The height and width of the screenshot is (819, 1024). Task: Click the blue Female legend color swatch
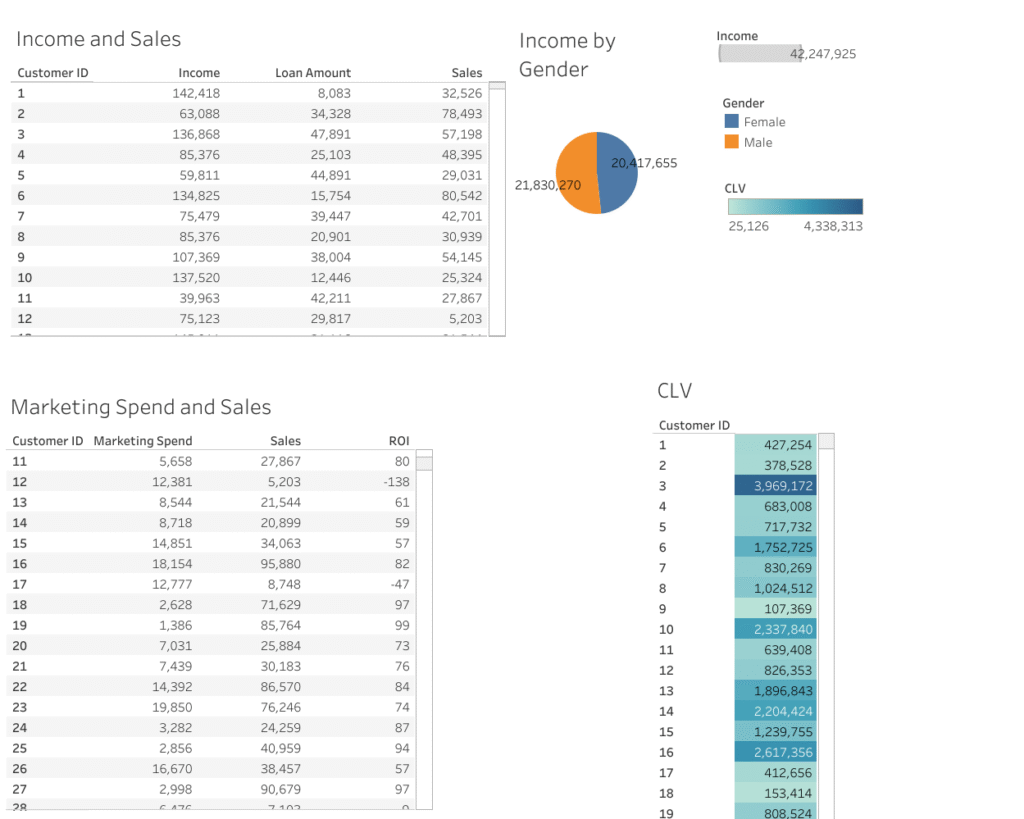(x=731, y=122)
